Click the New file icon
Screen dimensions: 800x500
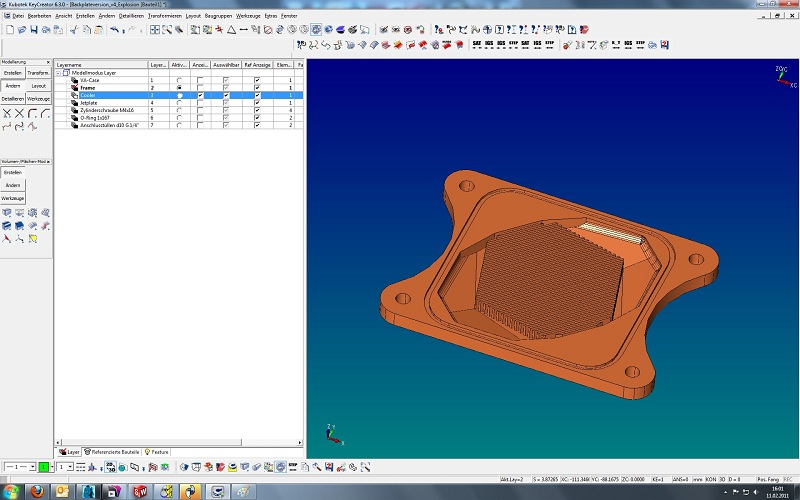(10, 30)
